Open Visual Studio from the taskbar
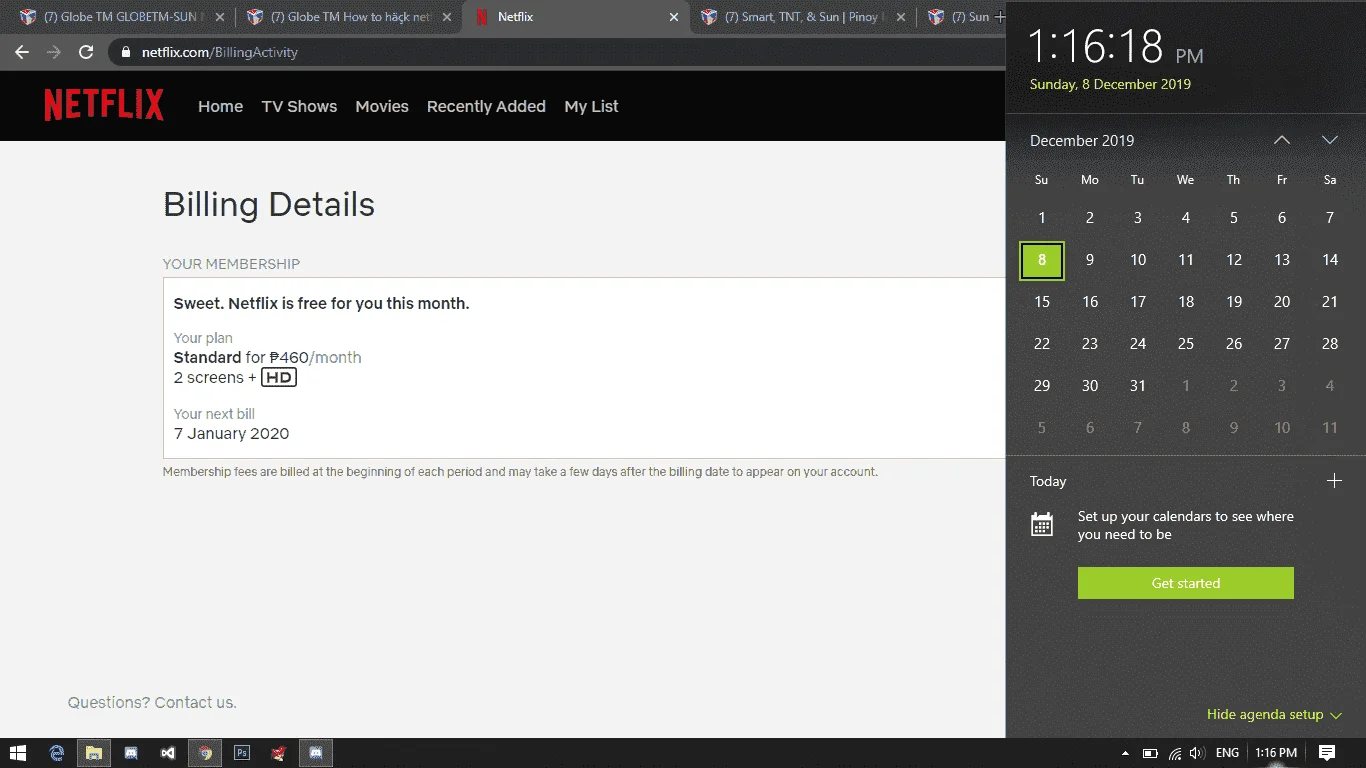Viewport: 1366px width, 768px height. pos(167,753)
